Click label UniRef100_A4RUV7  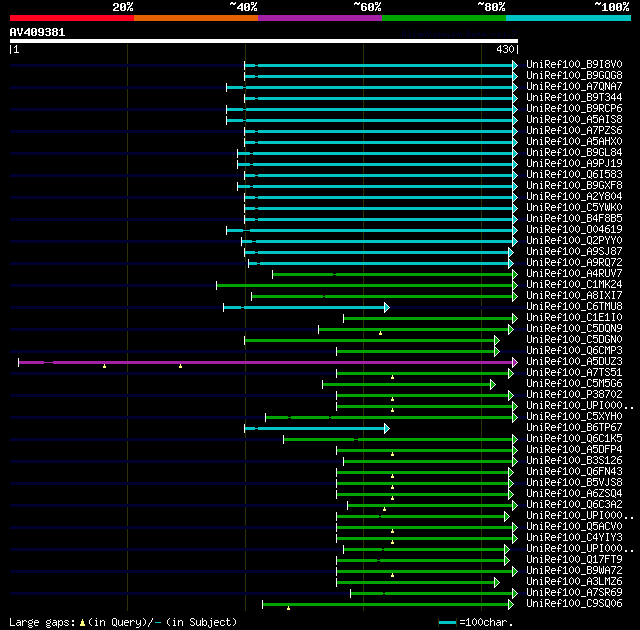click(574, 274)
